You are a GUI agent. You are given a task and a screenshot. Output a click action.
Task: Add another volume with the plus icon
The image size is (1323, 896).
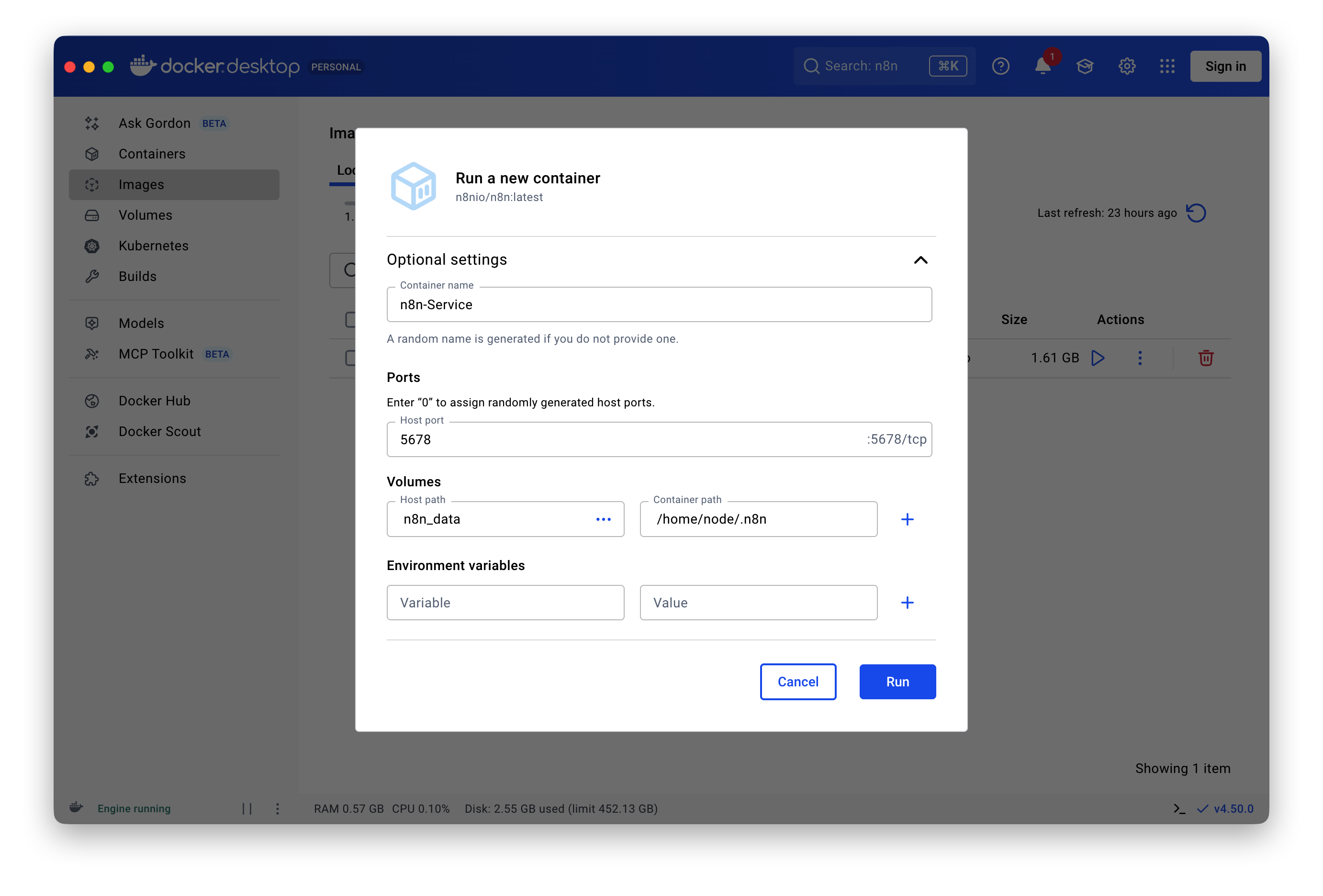907,519
